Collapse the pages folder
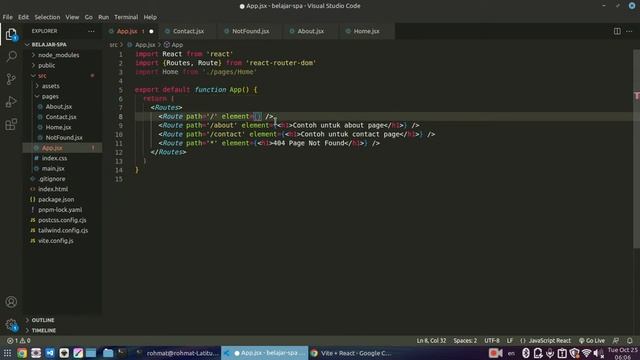 click(50, 96)
